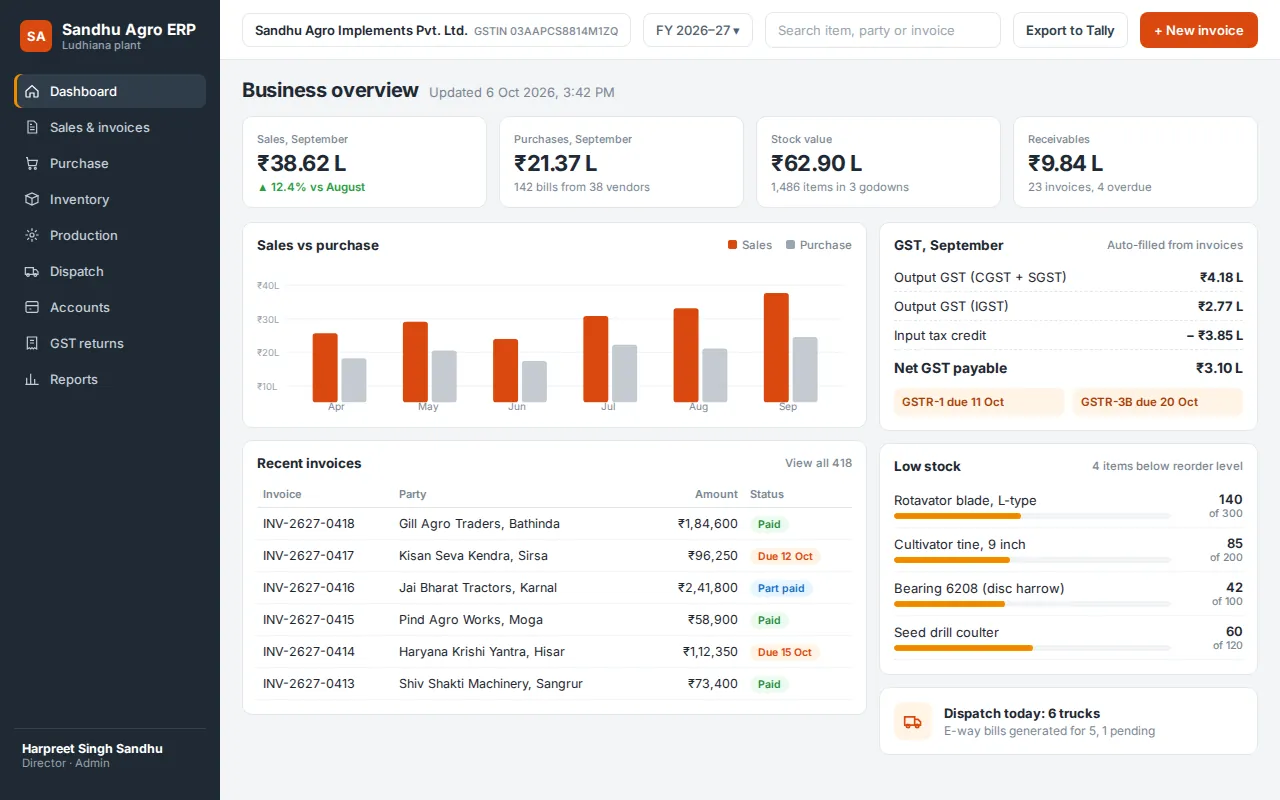Click the Sales & invoices document icon
This screenshot has height=800, width=1280.
(x=32, y=127)
